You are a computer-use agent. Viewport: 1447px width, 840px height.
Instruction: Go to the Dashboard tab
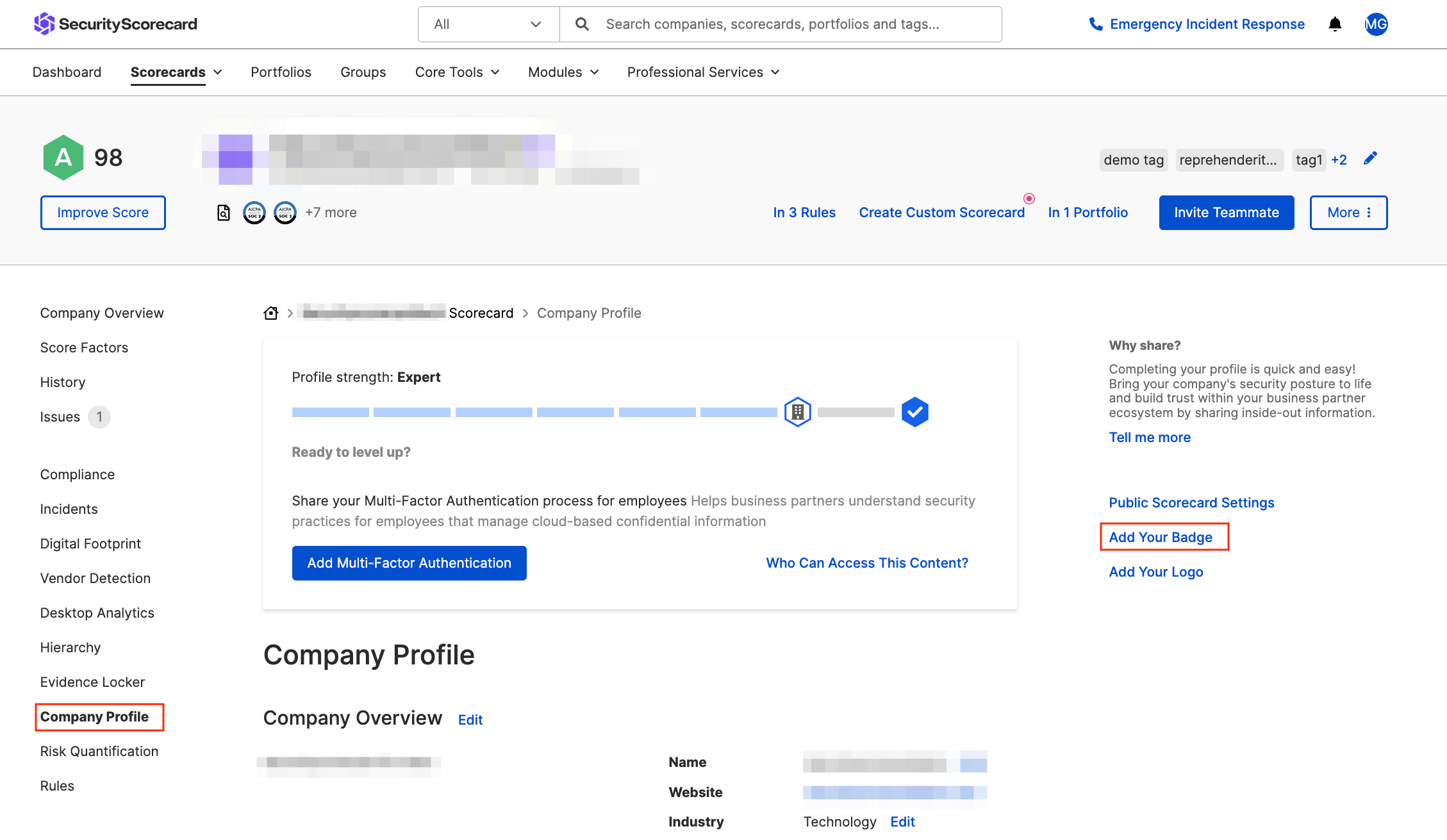pos(67,72)
